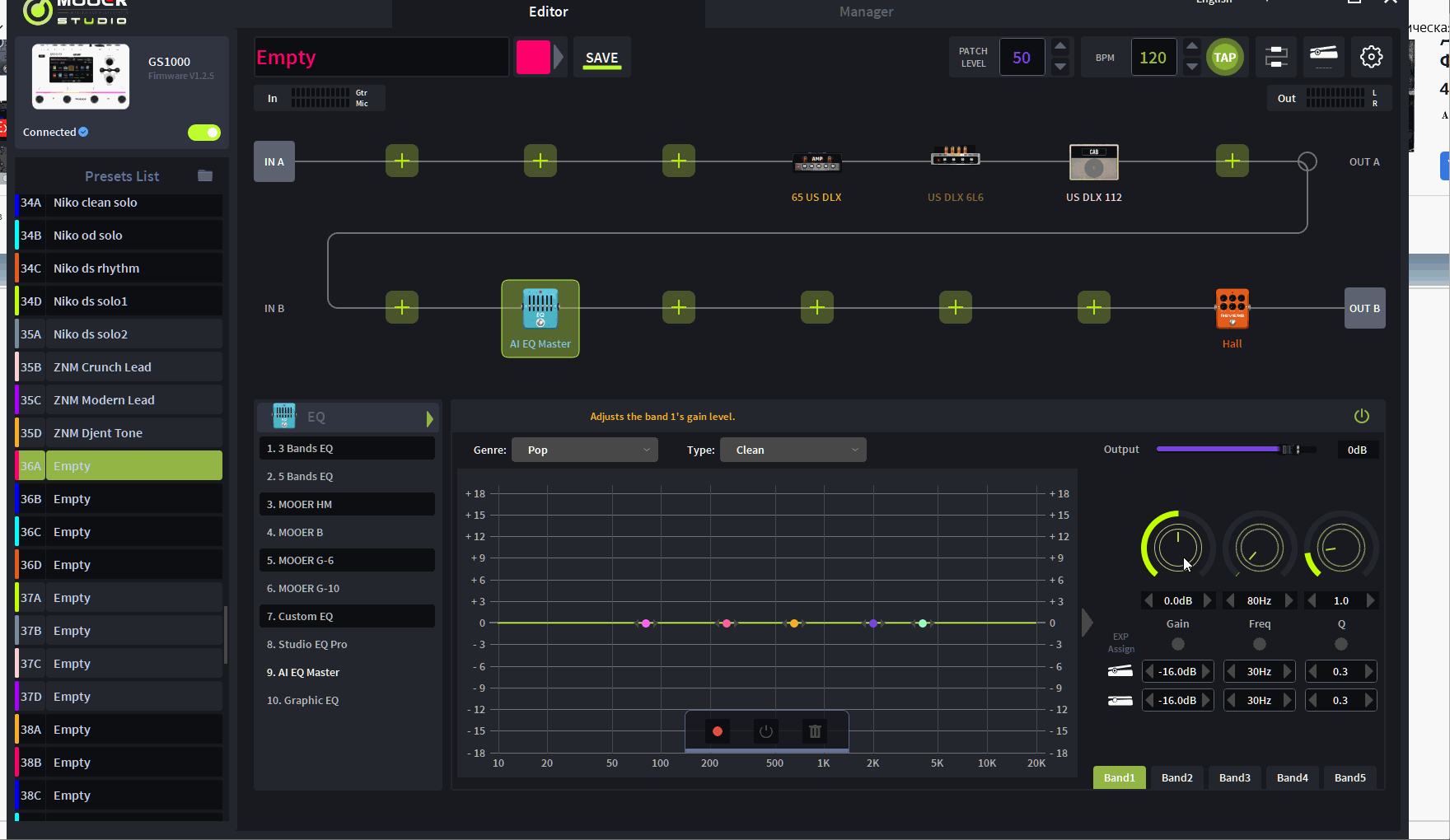Toggle the Gain EXP assign radio dot
Image resolution: width=1450 pixels, height=840 pixels.
tap(1177, 644)
